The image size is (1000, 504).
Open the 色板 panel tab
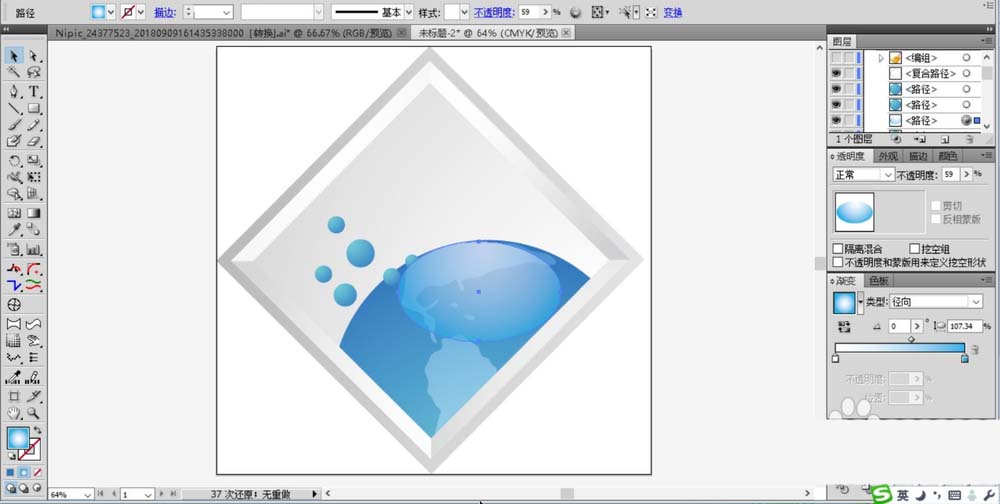click(x=878, y=281)
